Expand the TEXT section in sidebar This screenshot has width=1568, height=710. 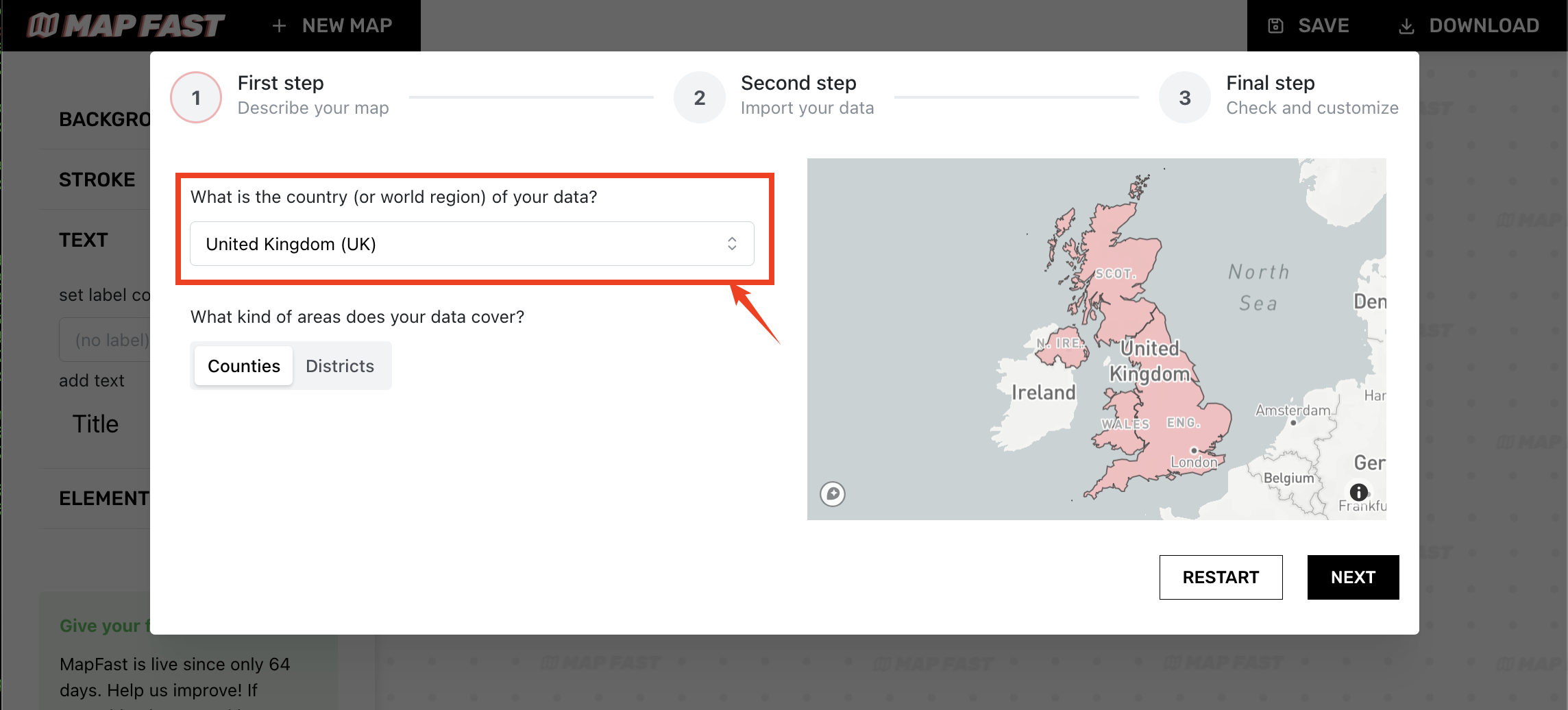[x=83, y=240]
